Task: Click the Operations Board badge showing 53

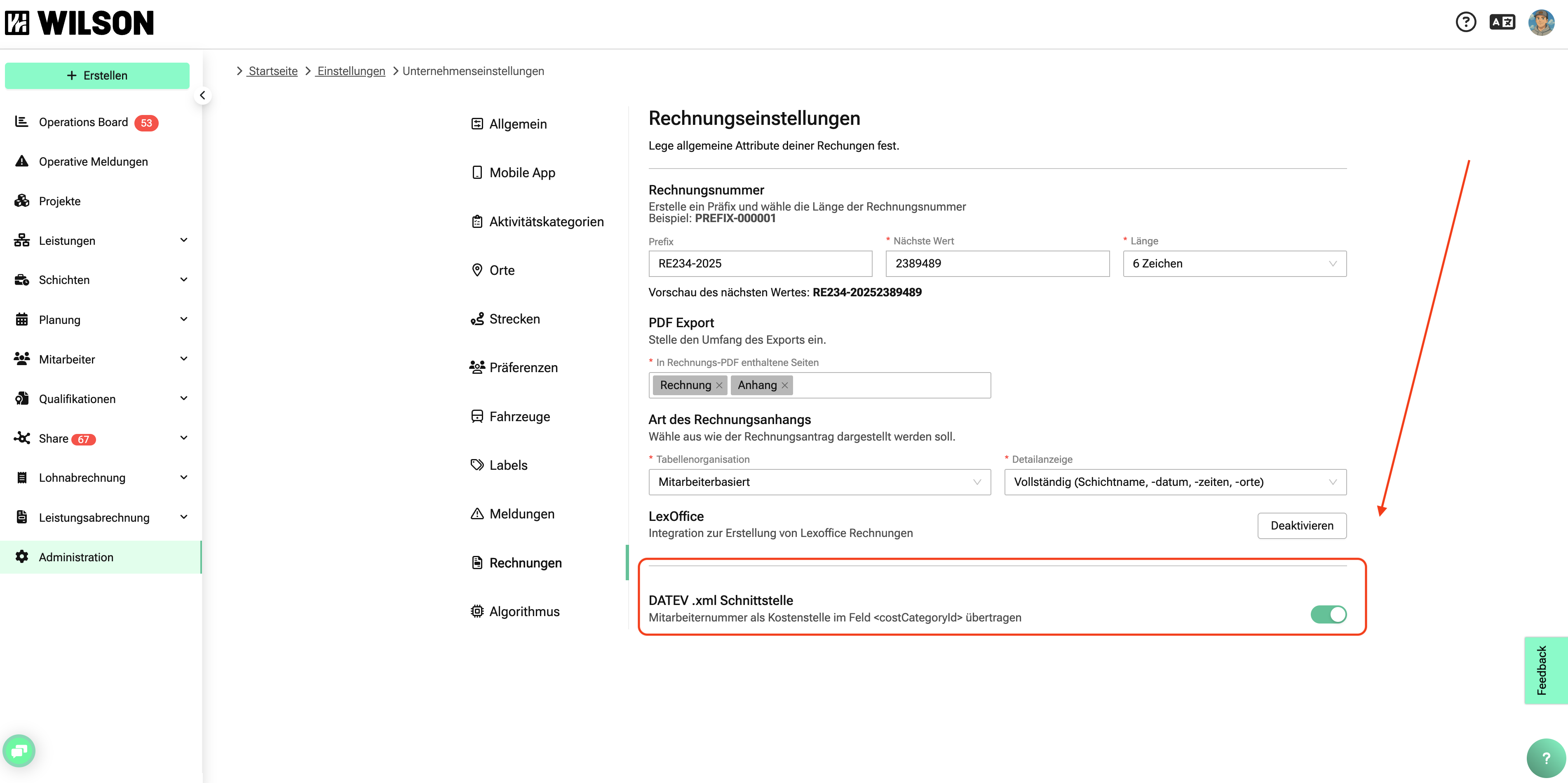Action: point(146,123)
